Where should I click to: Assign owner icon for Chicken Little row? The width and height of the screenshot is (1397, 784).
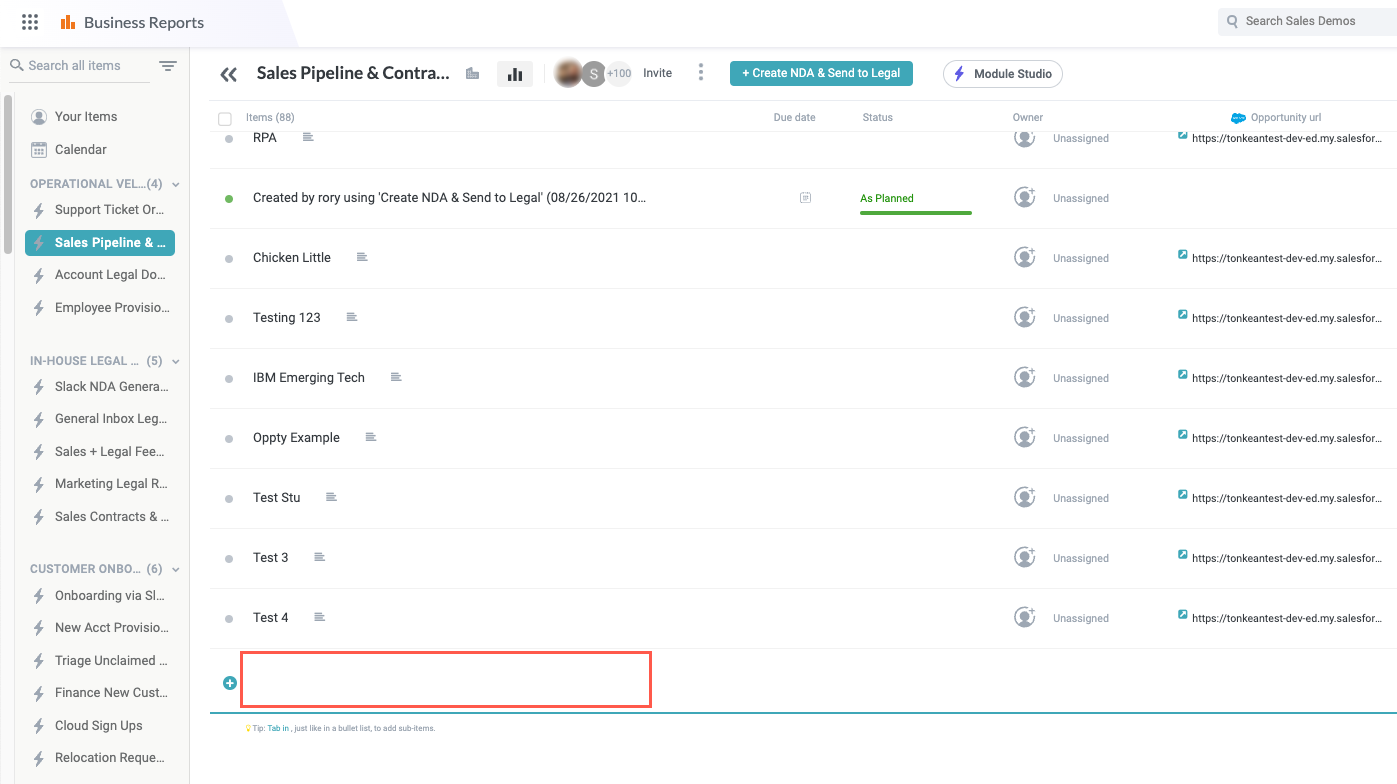click(x=1024, y=258)
